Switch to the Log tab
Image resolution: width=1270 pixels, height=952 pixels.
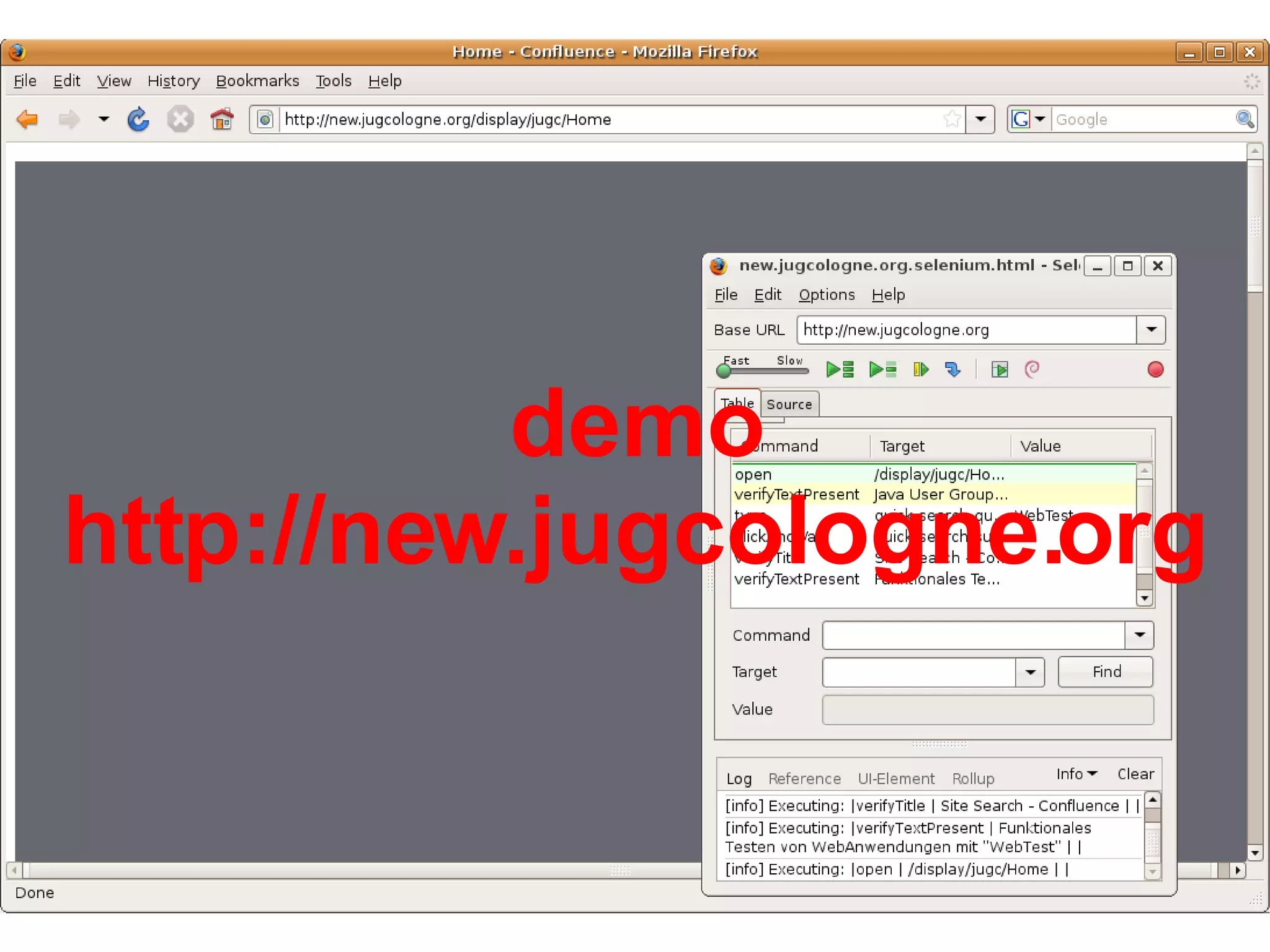pyautogui.click(x=739, y=779)
